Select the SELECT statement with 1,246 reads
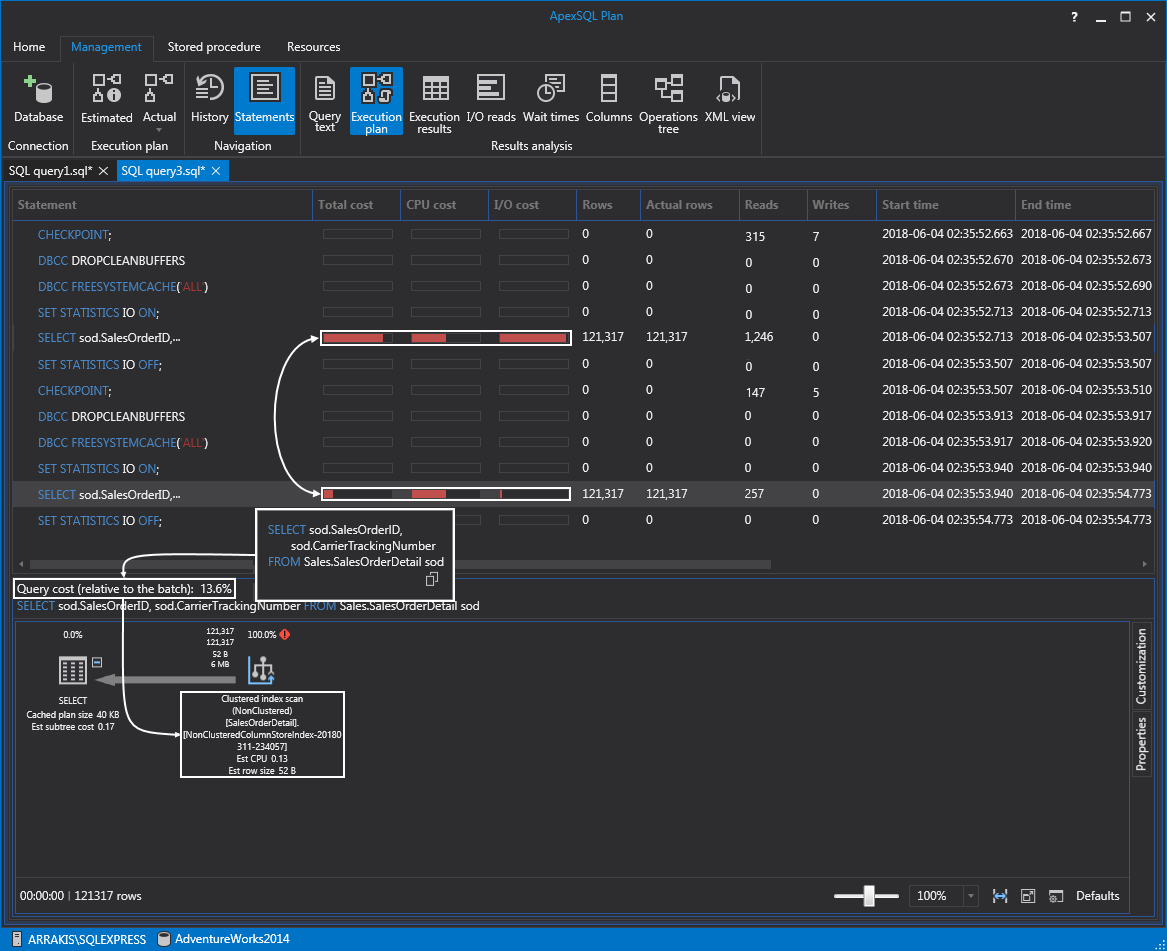This screenshot has height=951, width=1167. (584, 338)
